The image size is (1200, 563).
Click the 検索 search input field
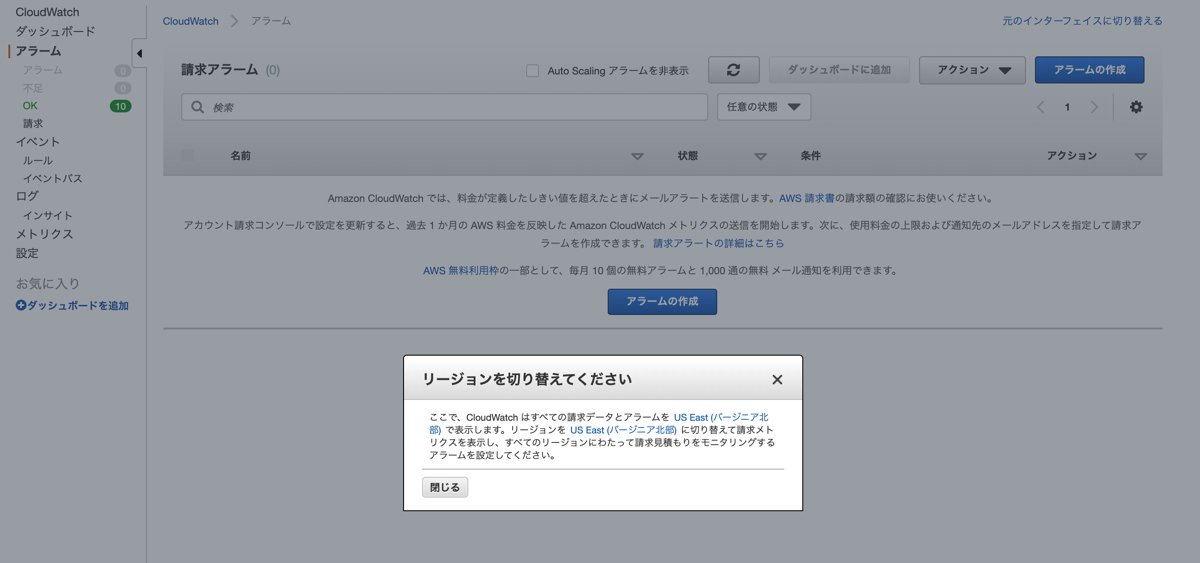[x=444, y=107]
